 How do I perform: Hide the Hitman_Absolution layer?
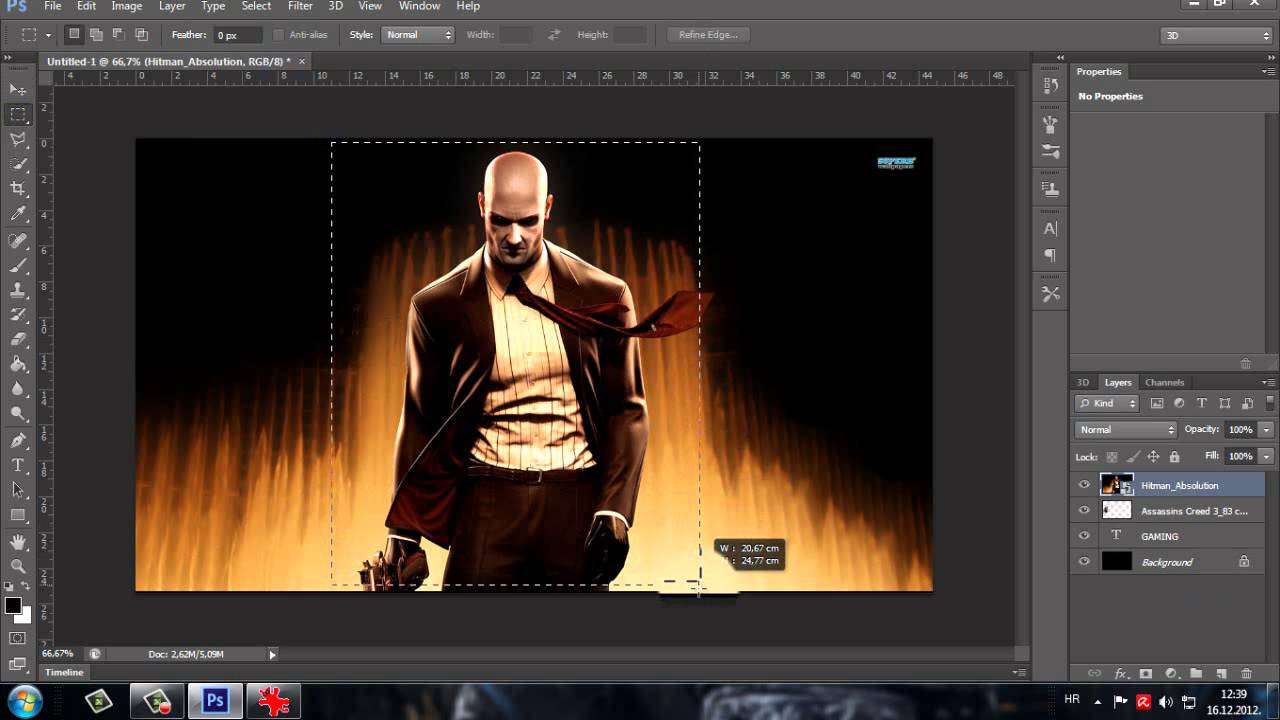(x=1084, y=485)
